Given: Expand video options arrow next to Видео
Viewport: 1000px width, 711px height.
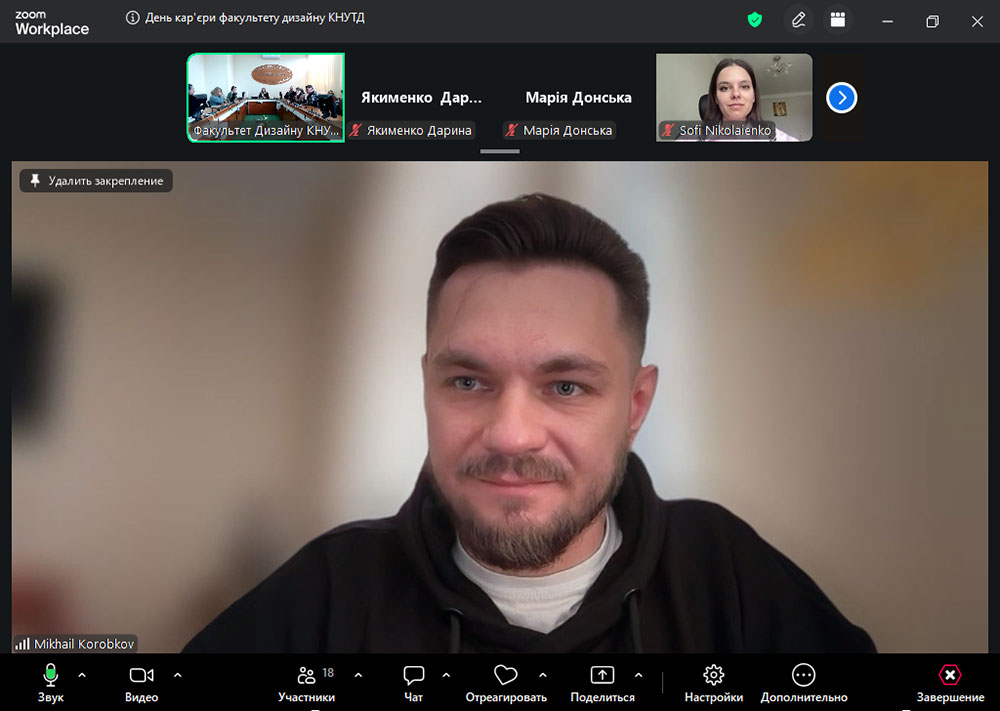Looking at the screenshot, I should (178, 675).
